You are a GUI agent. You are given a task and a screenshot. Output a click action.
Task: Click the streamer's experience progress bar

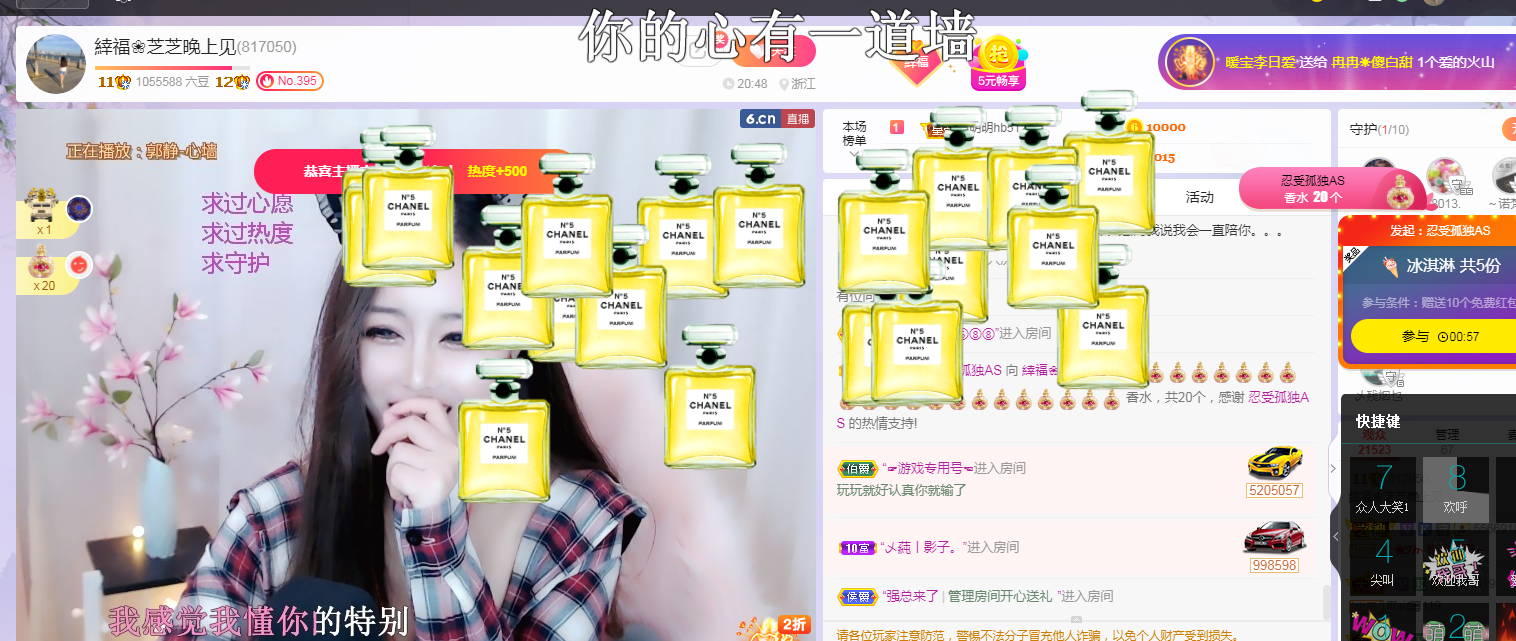(x=172, y=68)
